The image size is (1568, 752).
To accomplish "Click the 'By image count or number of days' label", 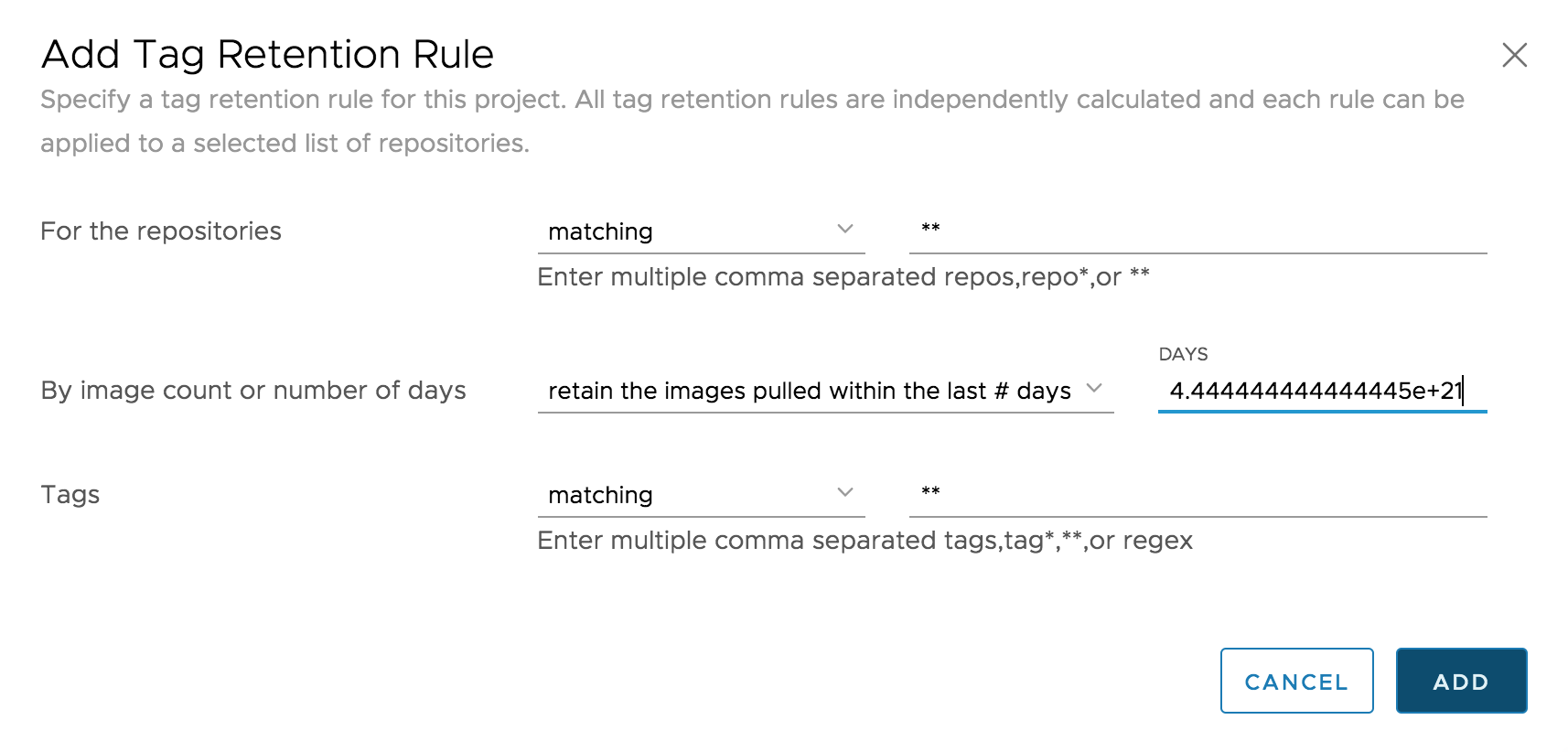I will (x=253, y=390).
